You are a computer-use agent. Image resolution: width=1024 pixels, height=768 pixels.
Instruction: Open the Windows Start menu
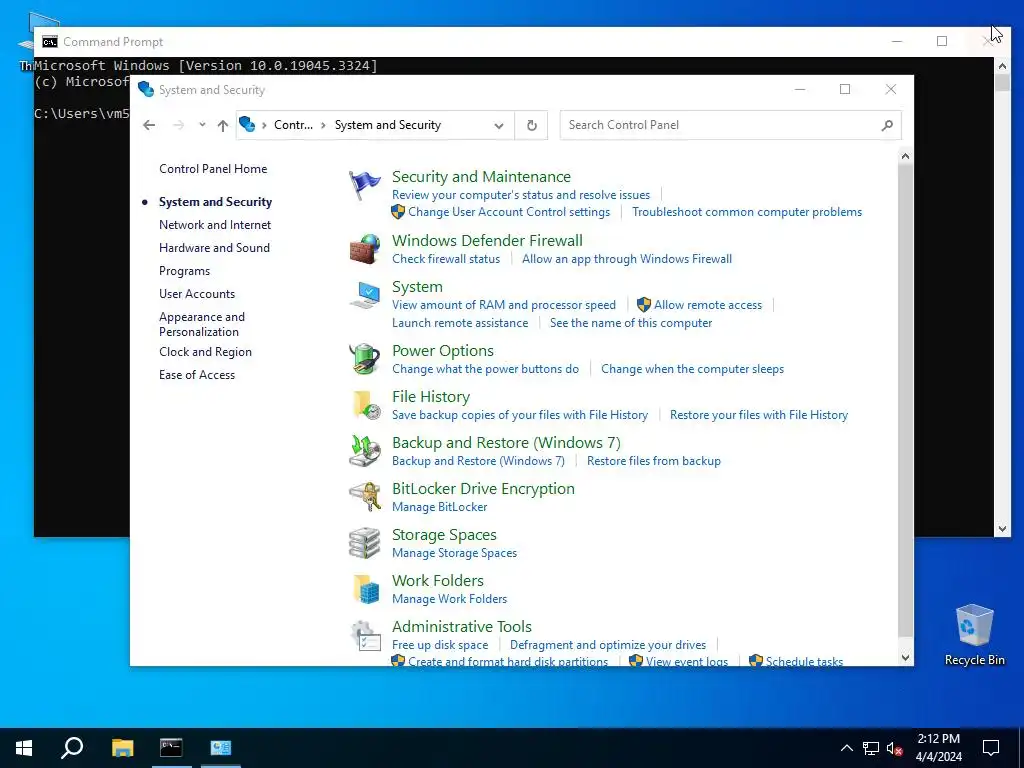[x=24, y=747]
